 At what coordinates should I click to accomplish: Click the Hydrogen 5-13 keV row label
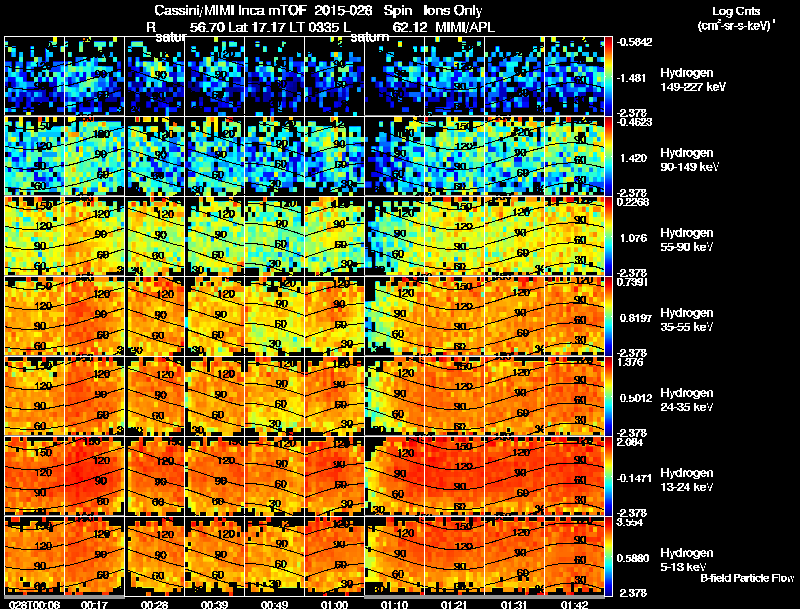[687, 560]
